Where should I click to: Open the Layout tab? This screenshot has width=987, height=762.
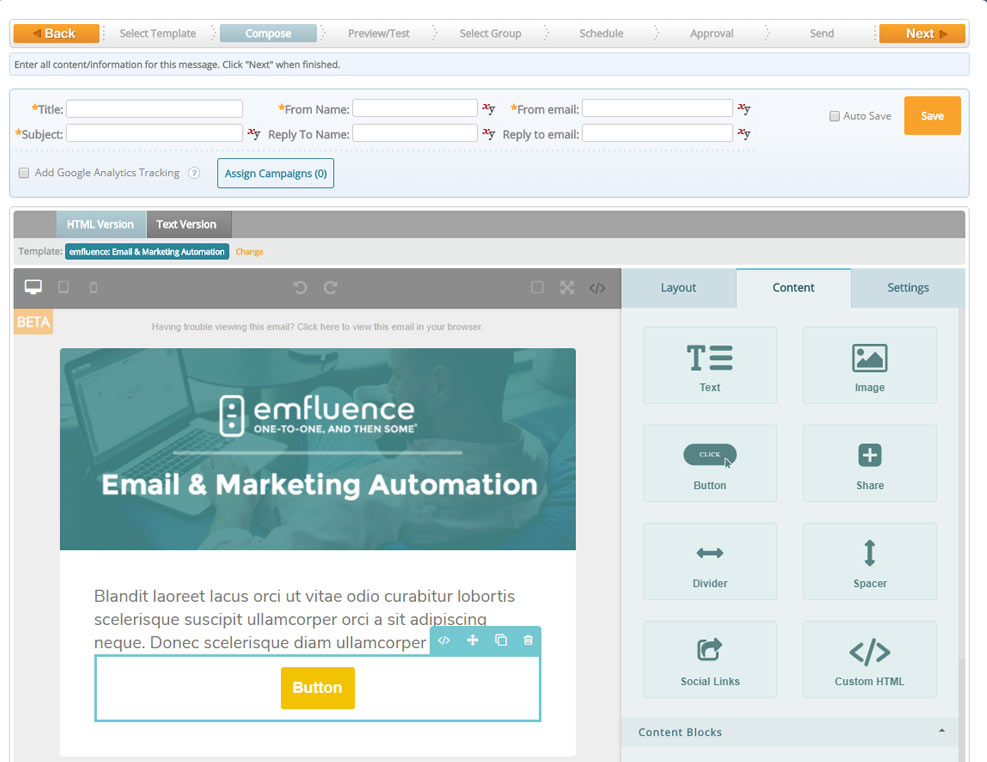pos(678,288)
